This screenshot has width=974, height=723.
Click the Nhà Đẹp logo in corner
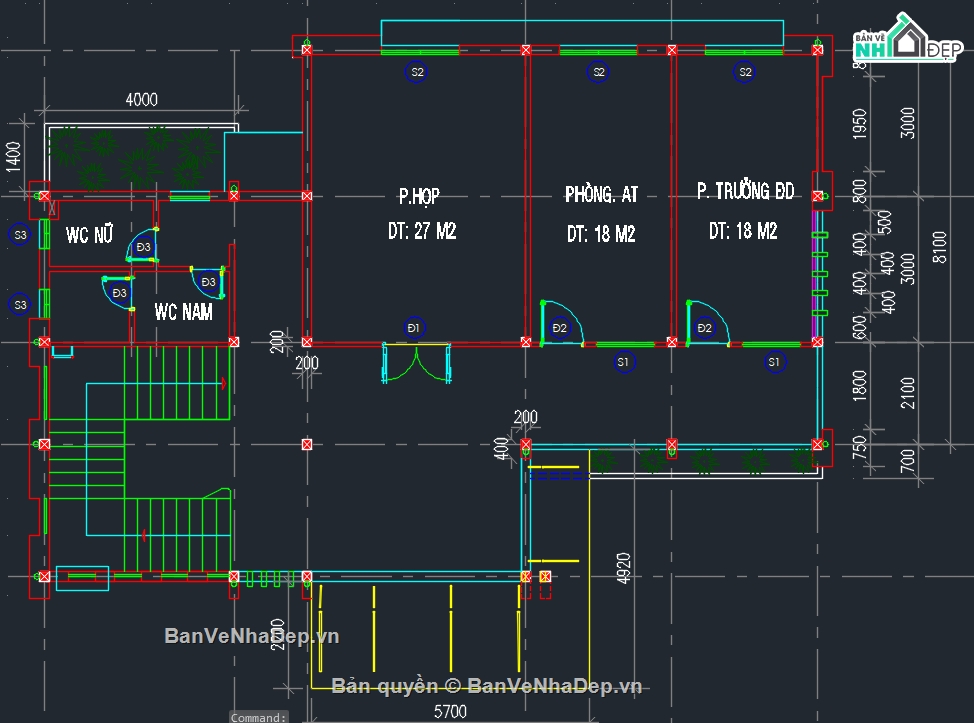point(905,42)
